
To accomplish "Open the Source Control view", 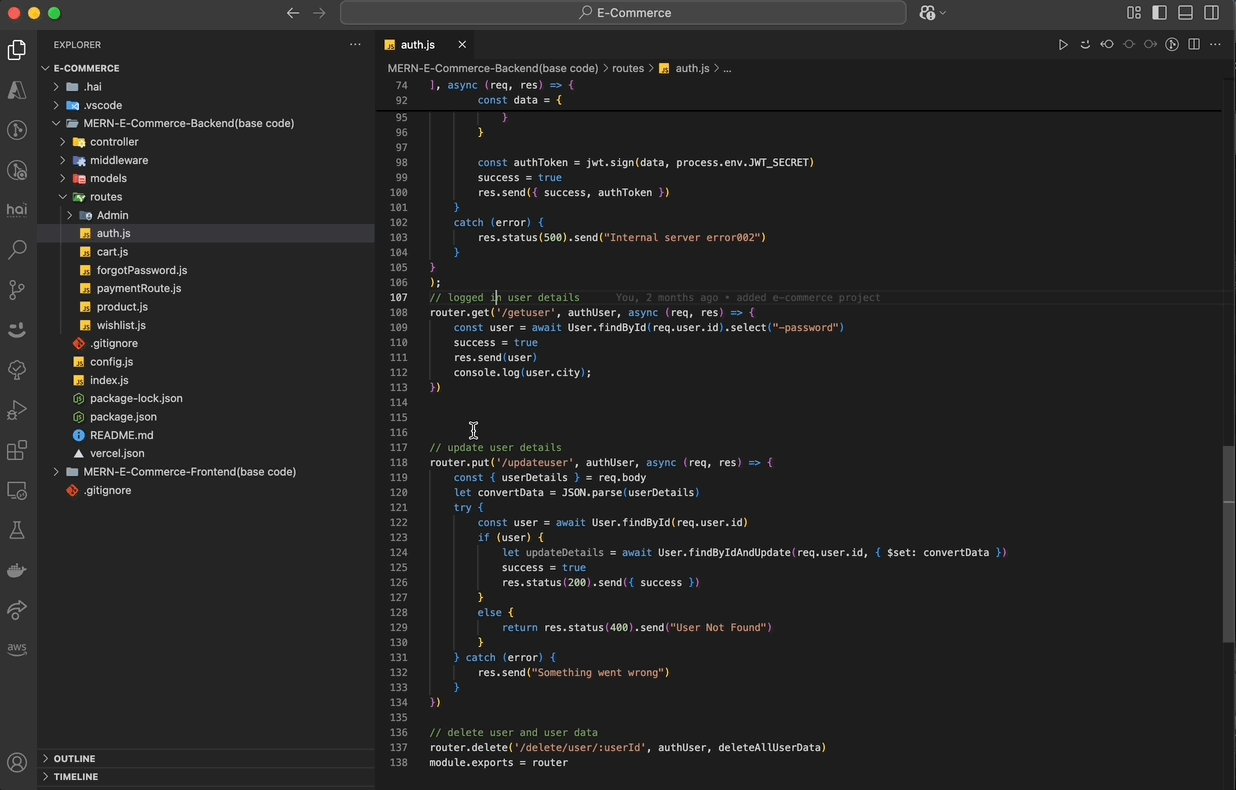I will pos(17,290).
